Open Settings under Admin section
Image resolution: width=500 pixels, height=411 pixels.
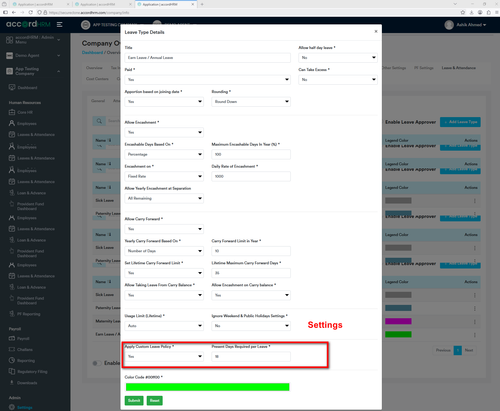pyautogui.click(x=25, y=407)
